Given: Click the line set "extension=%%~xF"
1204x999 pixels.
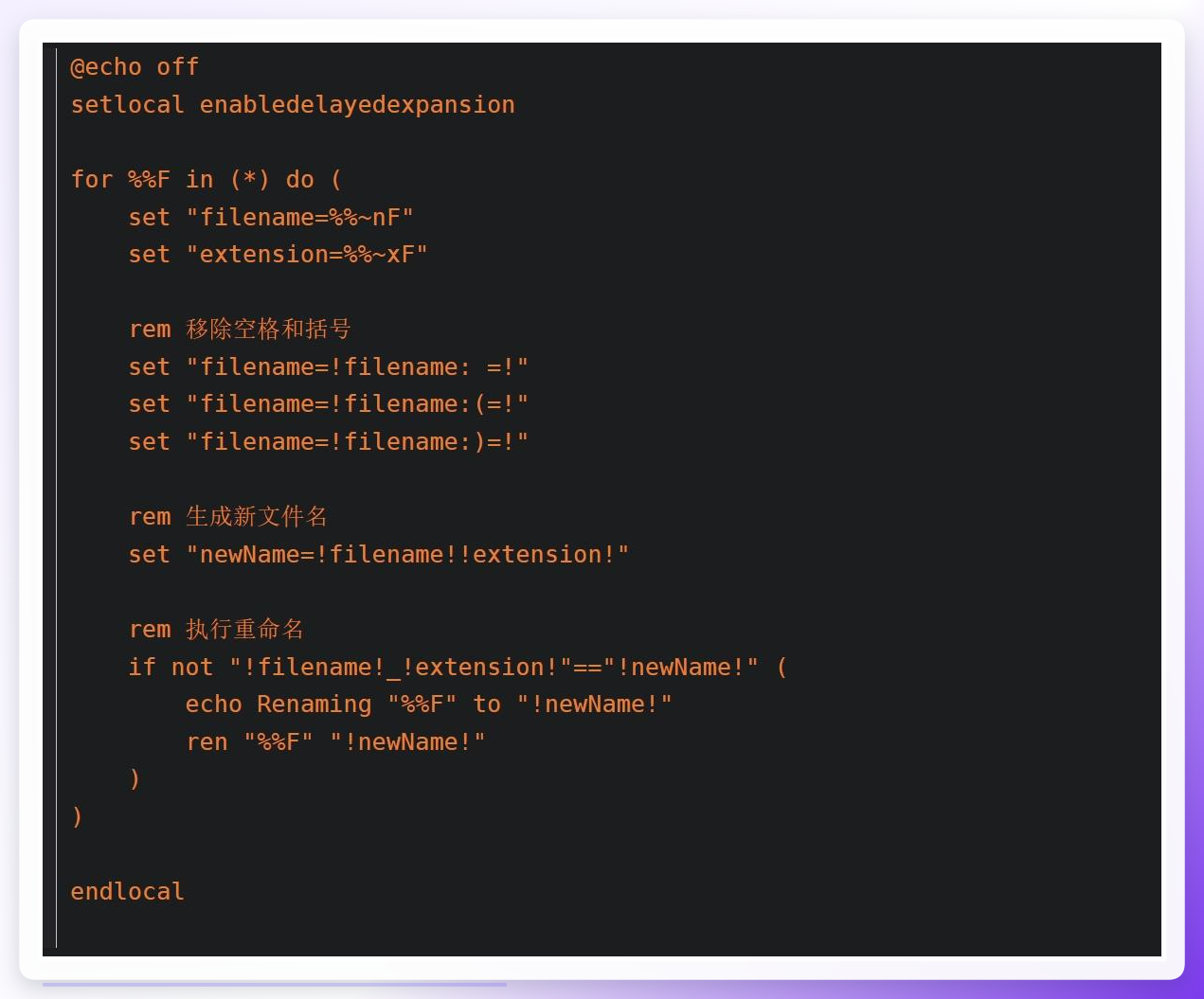Looking at the screenshot, I should click(x=279, y=255).
